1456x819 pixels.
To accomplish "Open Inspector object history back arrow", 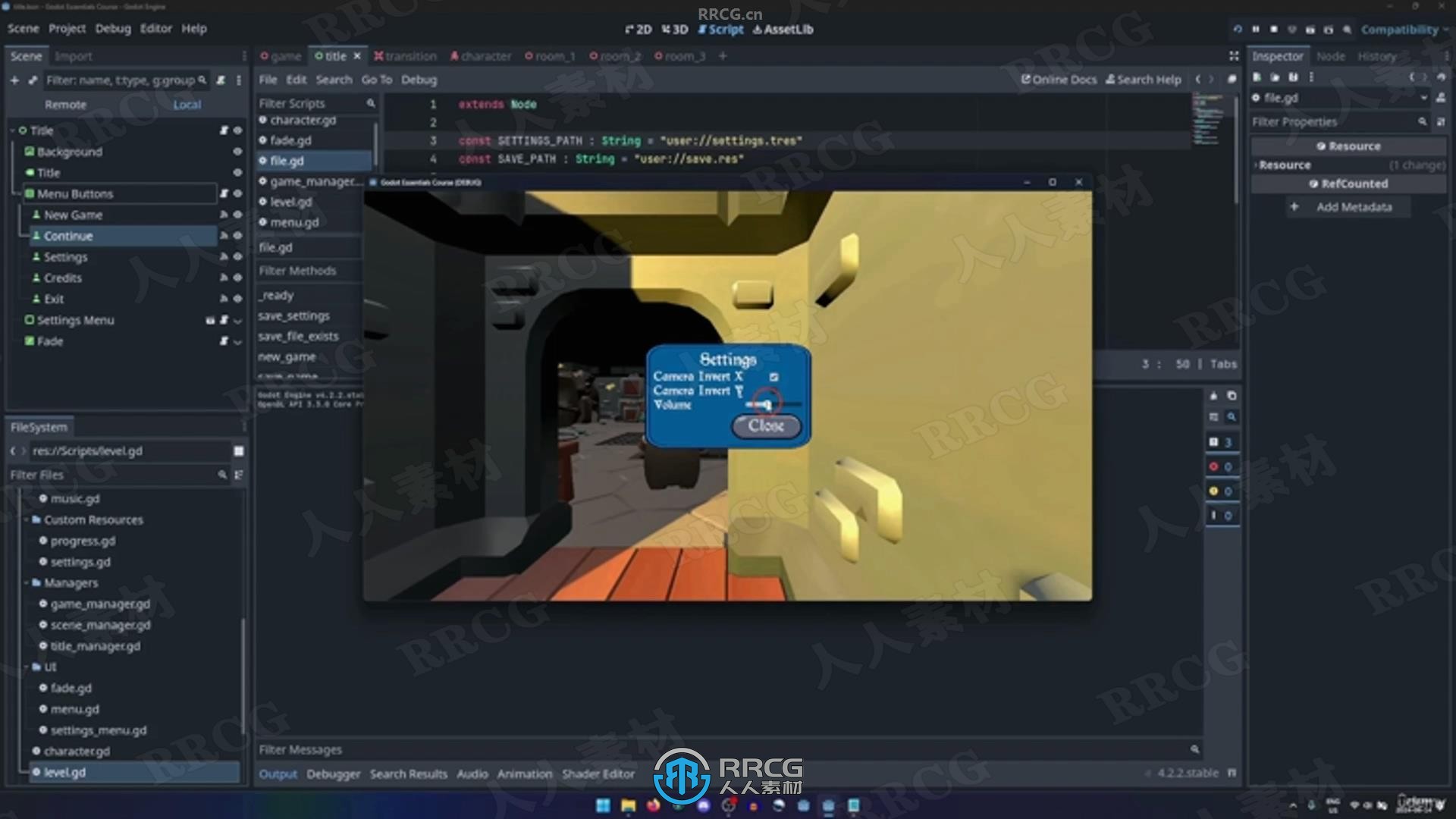I will [1412, 77].
